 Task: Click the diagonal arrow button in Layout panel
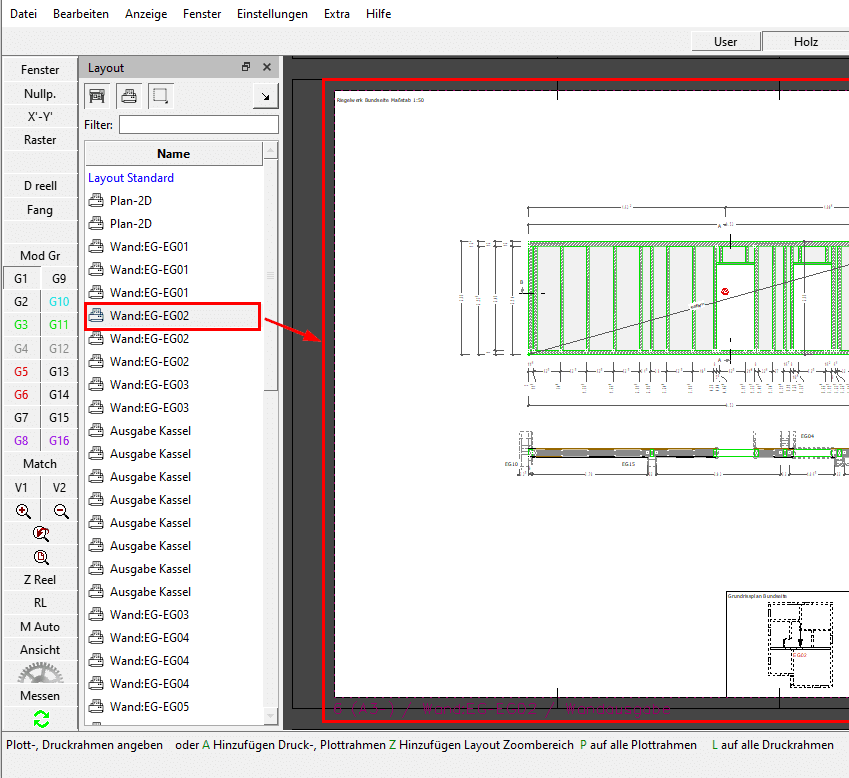tap(265, 96)
